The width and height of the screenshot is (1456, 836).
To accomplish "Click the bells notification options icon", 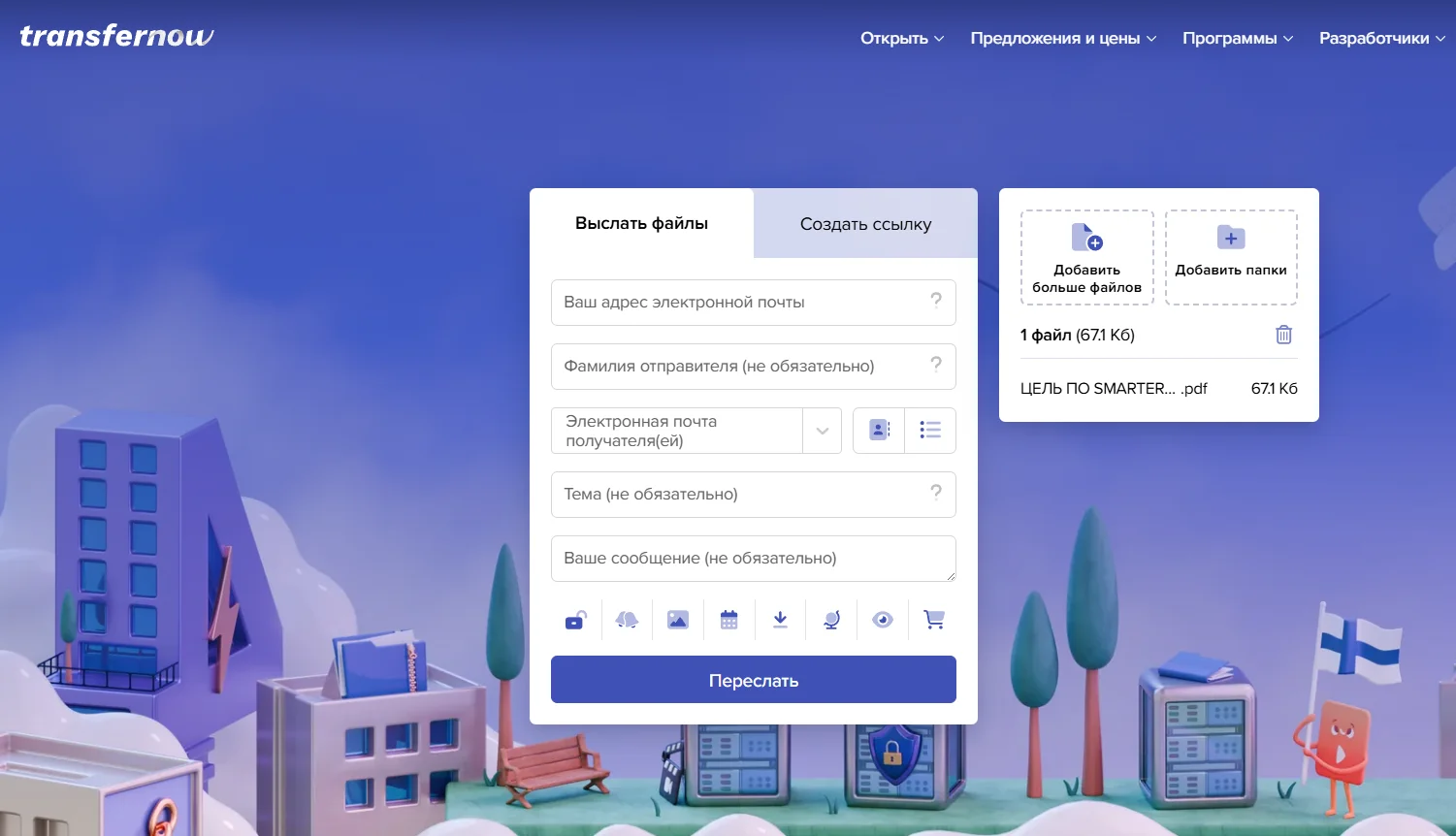I will tap(627, 620).
